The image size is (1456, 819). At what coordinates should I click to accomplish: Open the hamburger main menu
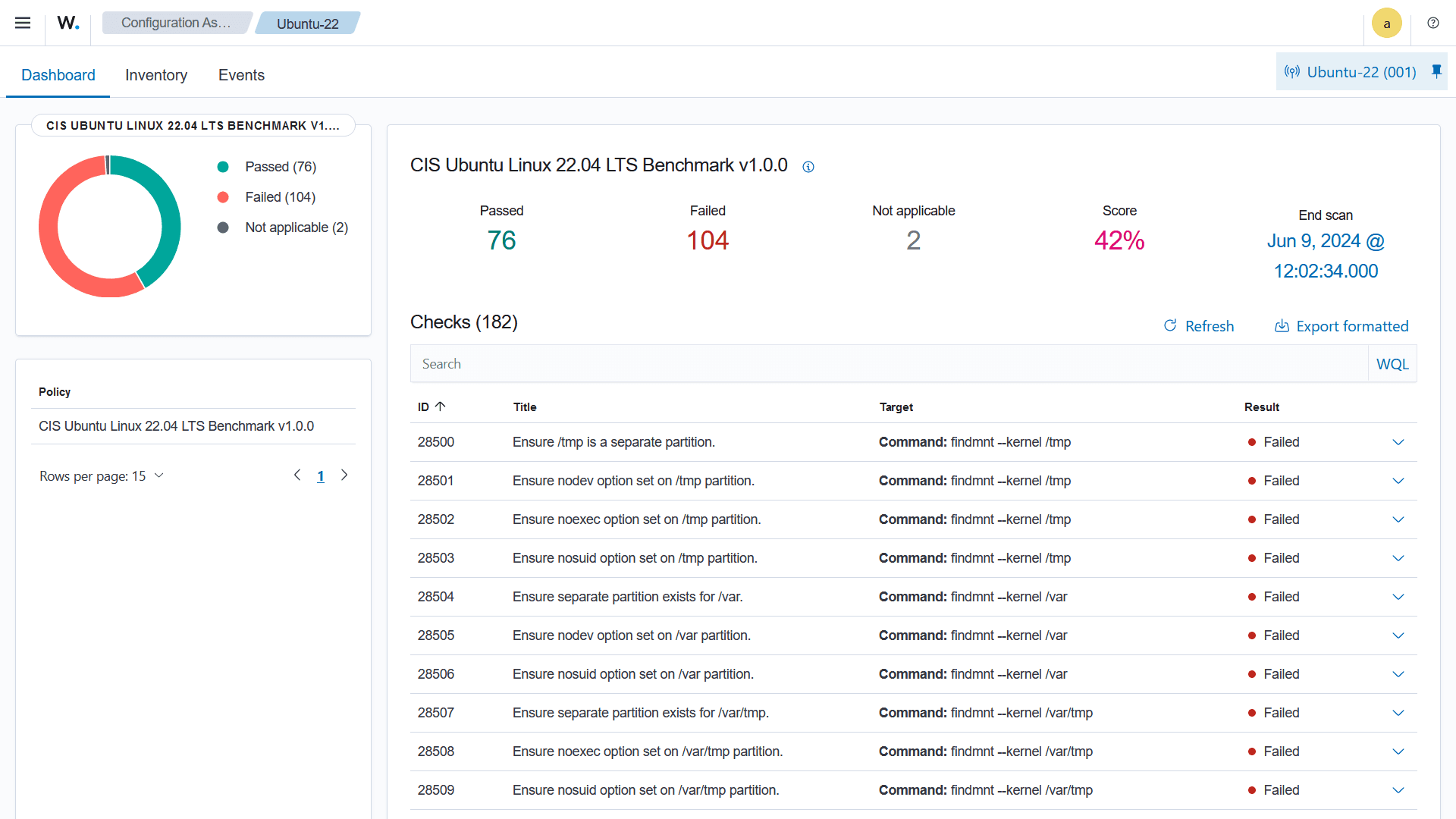pos(23,23)
